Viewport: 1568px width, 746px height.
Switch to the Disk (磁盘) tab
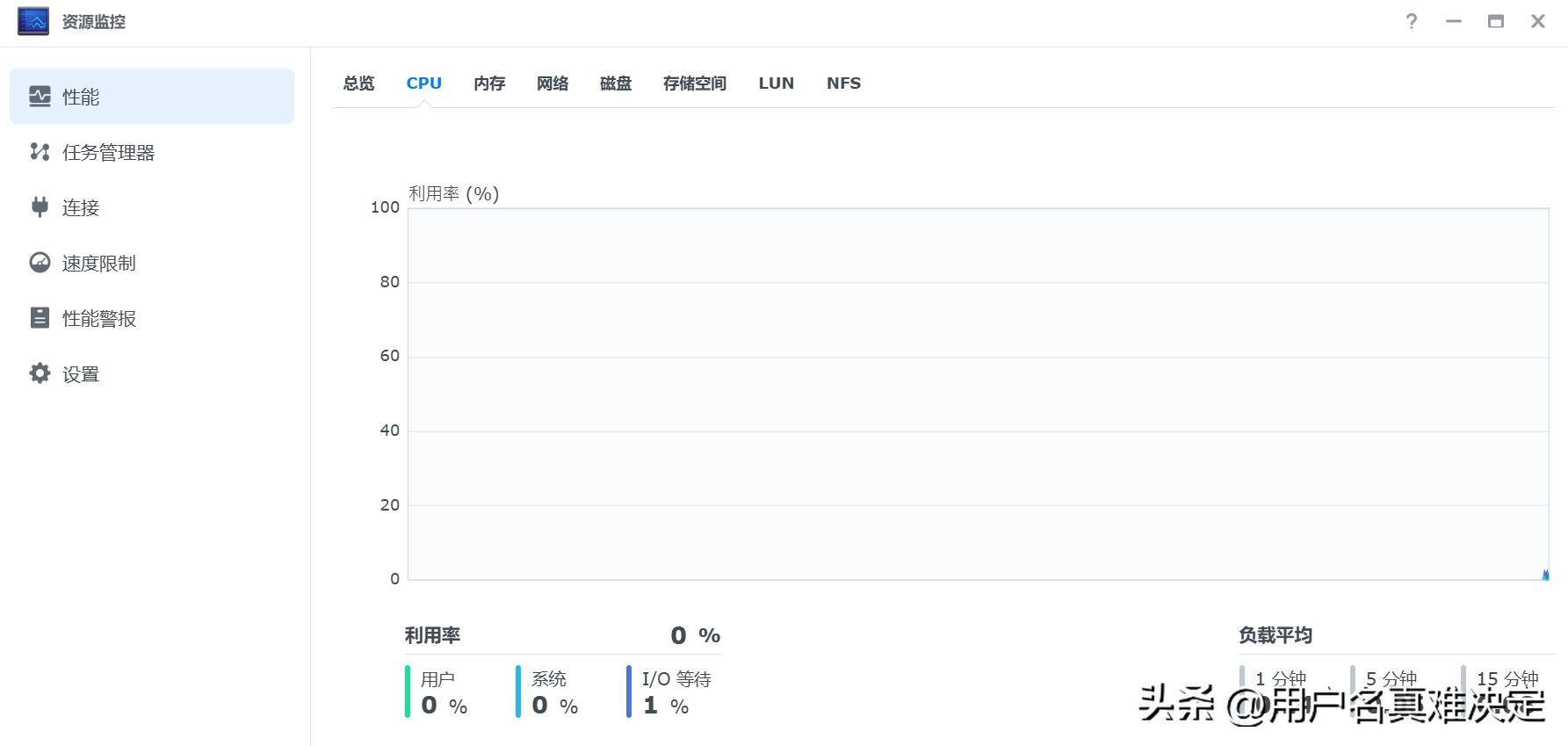point(616,83)
